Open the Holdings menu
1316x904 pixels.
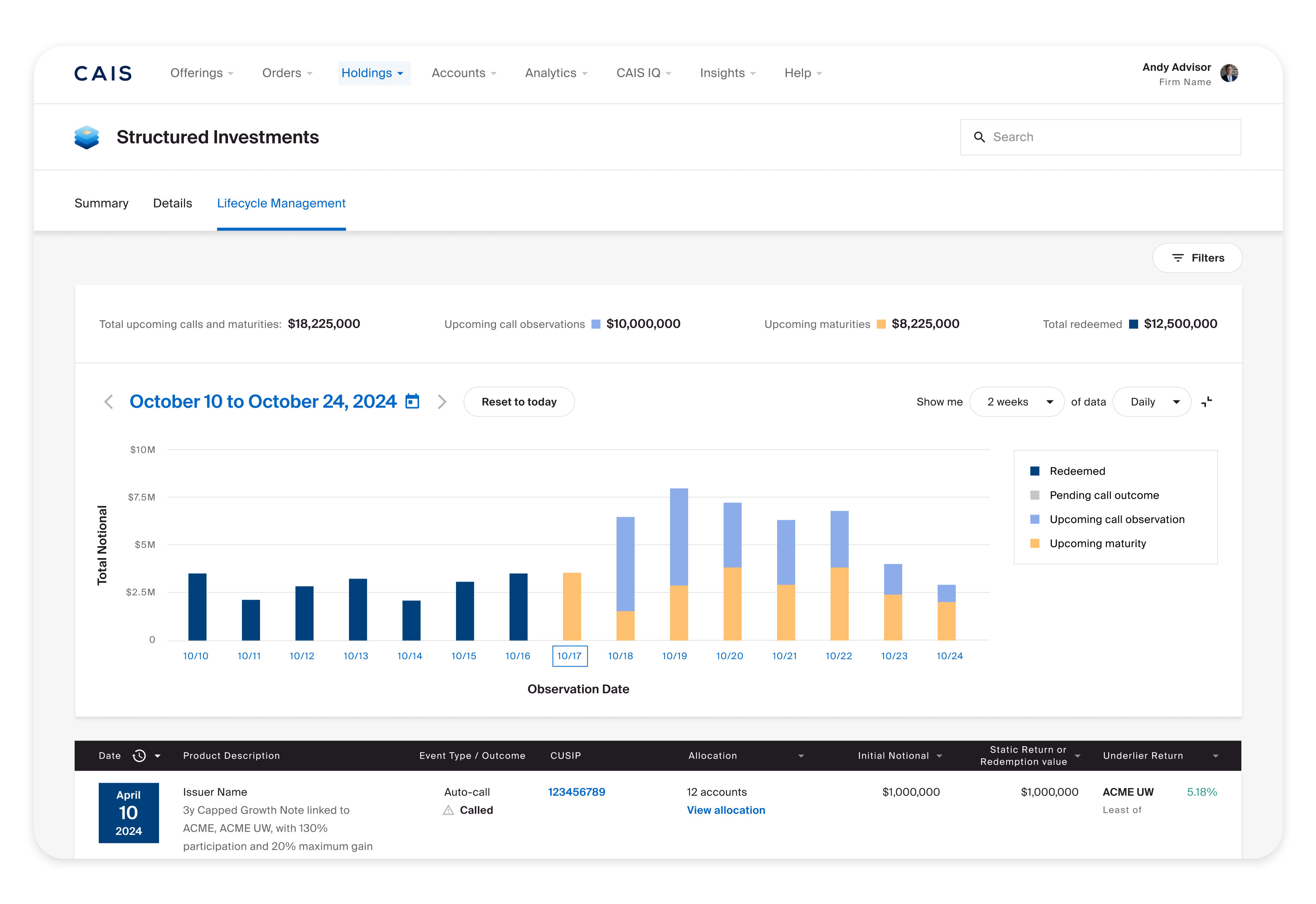(x=374, y=73)
